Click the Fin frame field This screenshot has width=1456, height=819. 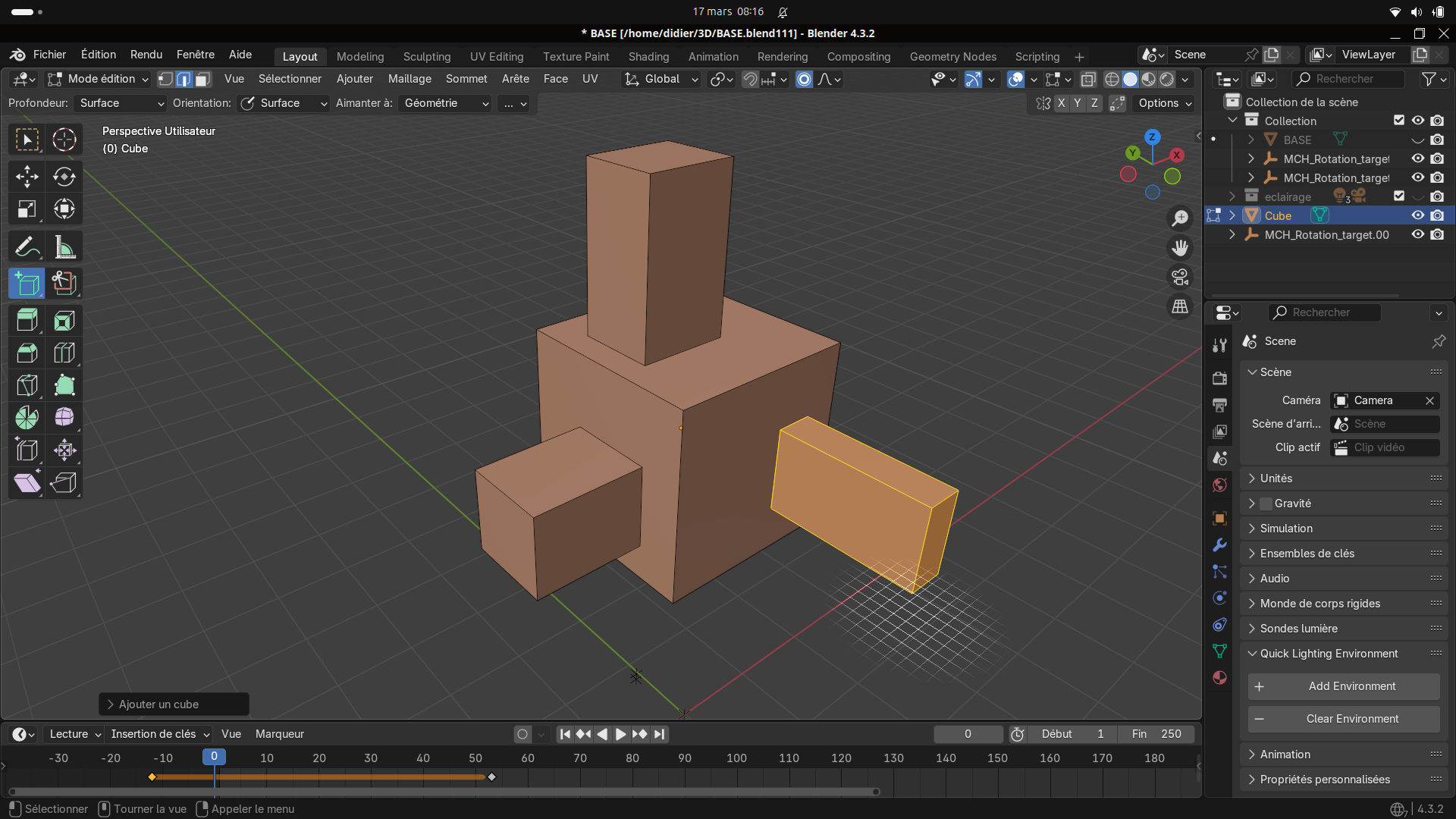1156,734
